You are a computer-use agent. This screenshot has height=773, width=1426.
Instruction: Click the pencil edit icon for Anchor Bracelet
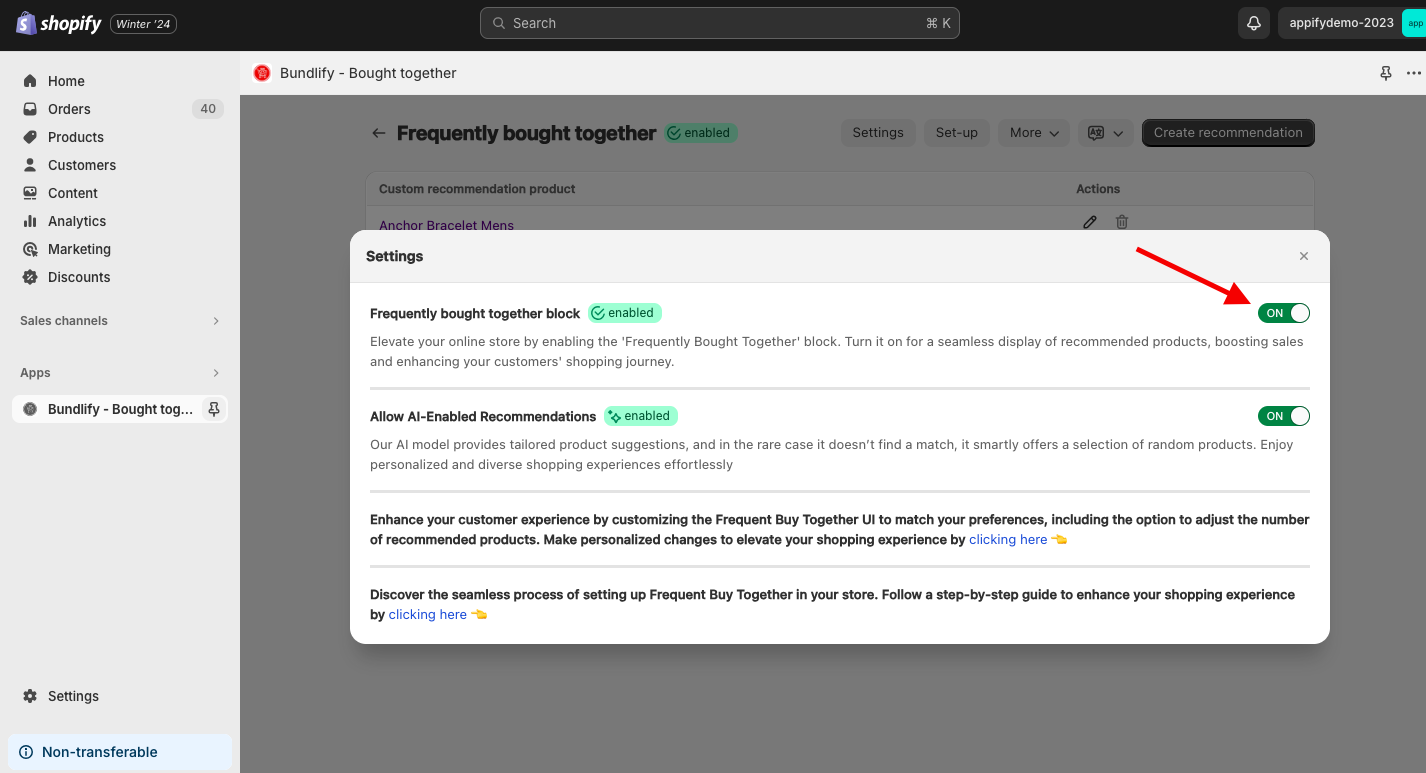point(1090,222)
